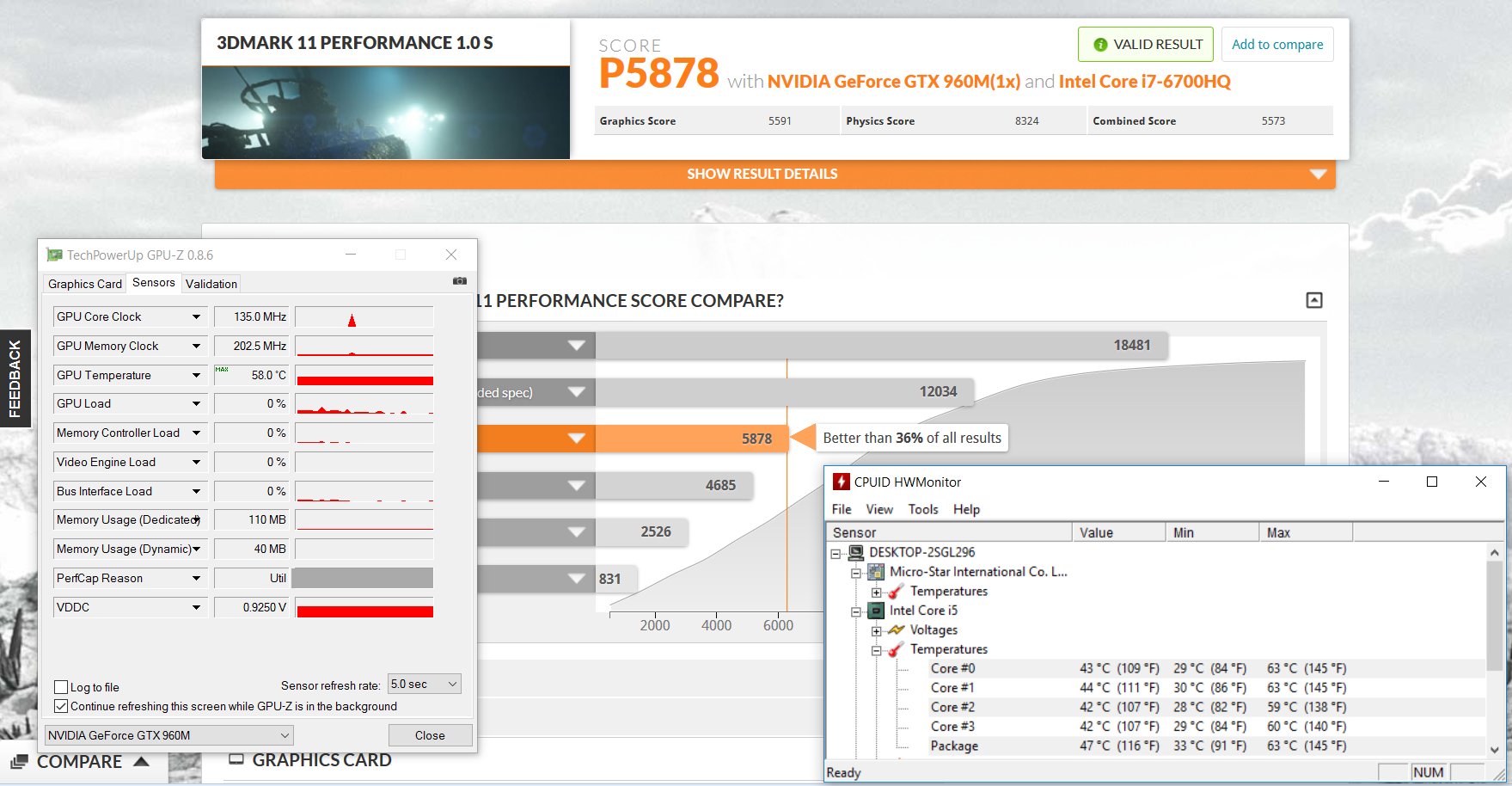Open the Video Engine Load dropdown
This screenshot has height=786, width=1512.
196,463
